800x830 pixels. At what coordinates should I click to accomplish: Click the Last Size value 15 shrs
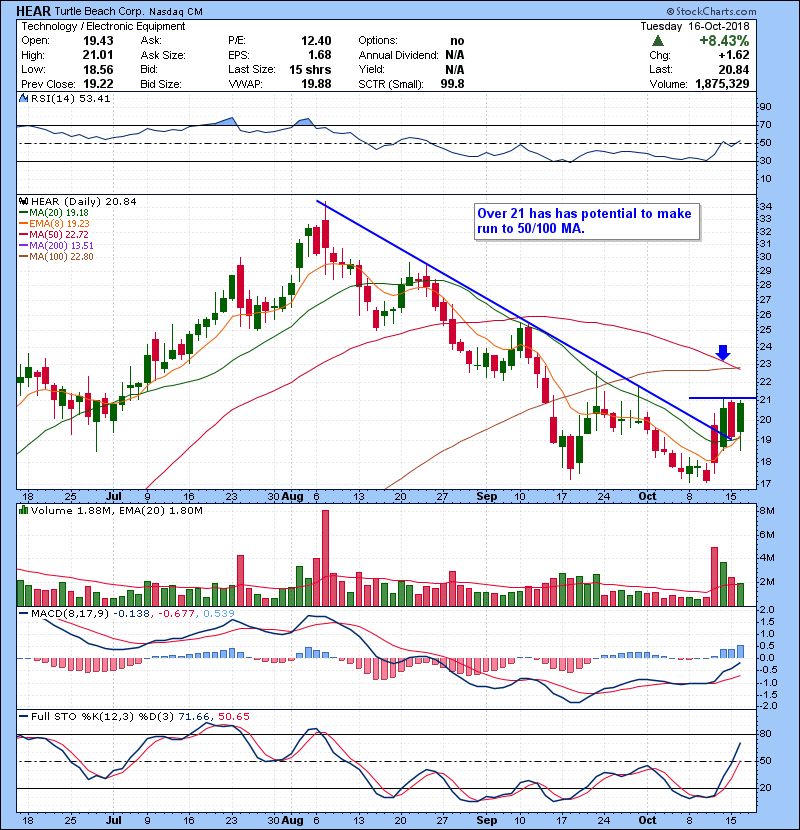point(310,69)
